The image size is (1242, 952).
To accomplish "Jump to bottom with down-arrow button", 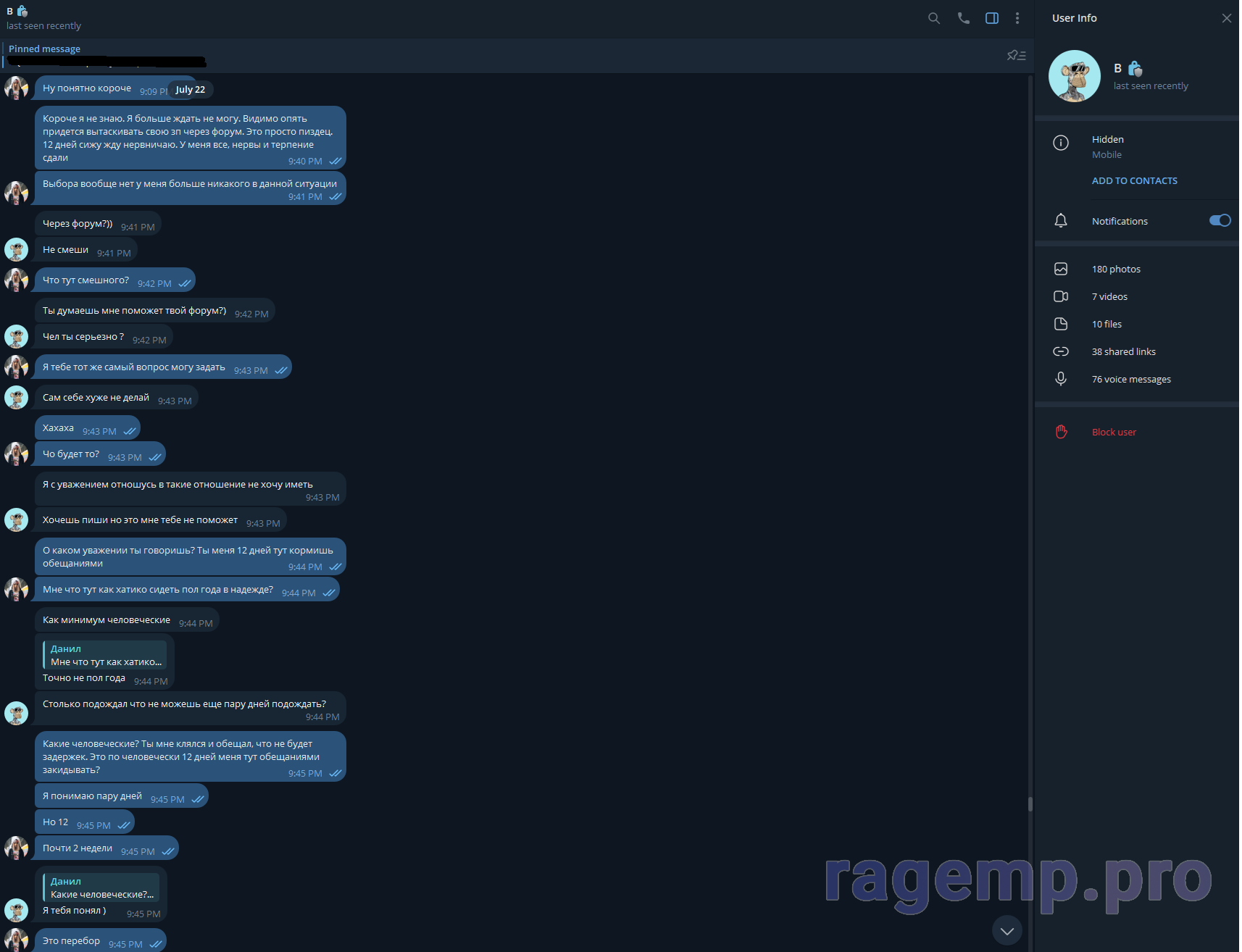I will (x=1006, y=931).
